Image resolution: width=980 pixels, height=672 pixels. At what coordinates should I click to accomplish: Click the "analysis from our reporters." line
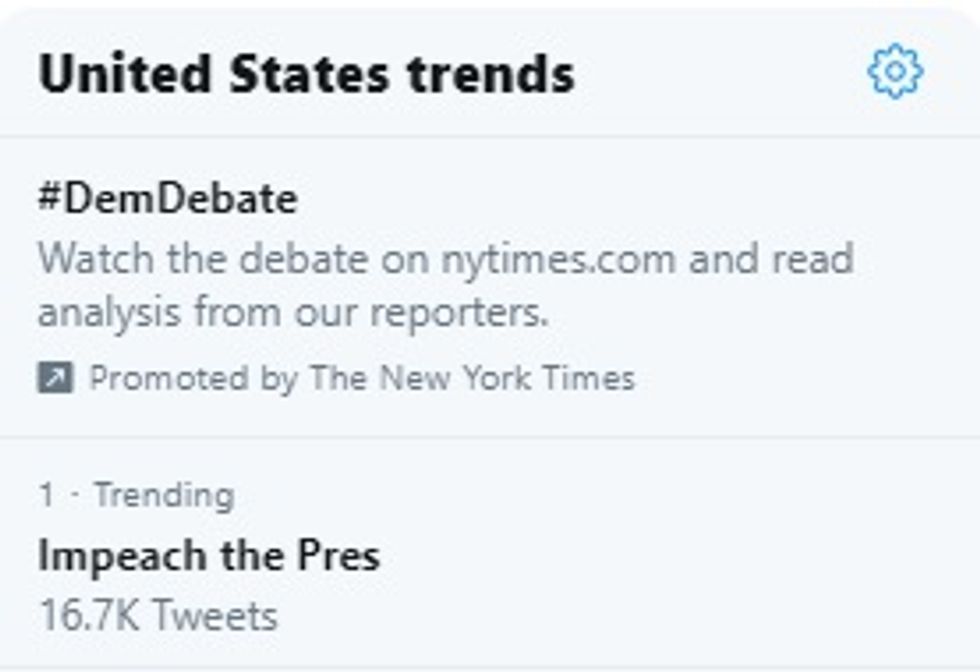(293, 312)
